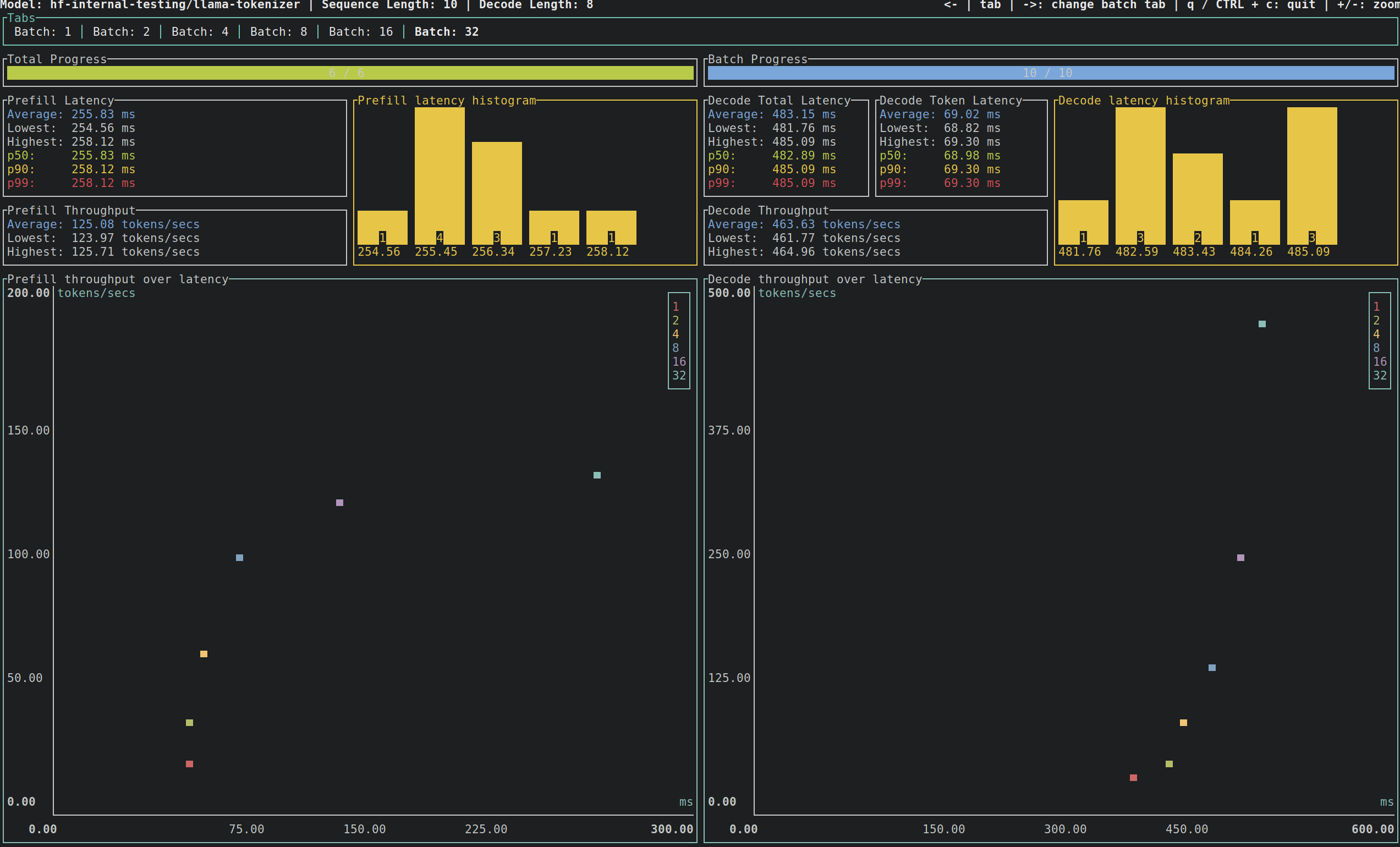This screenshot has height=847, width=1400.
Task: Click the teal batch 32 point in prefill chart
Action: 597,475
